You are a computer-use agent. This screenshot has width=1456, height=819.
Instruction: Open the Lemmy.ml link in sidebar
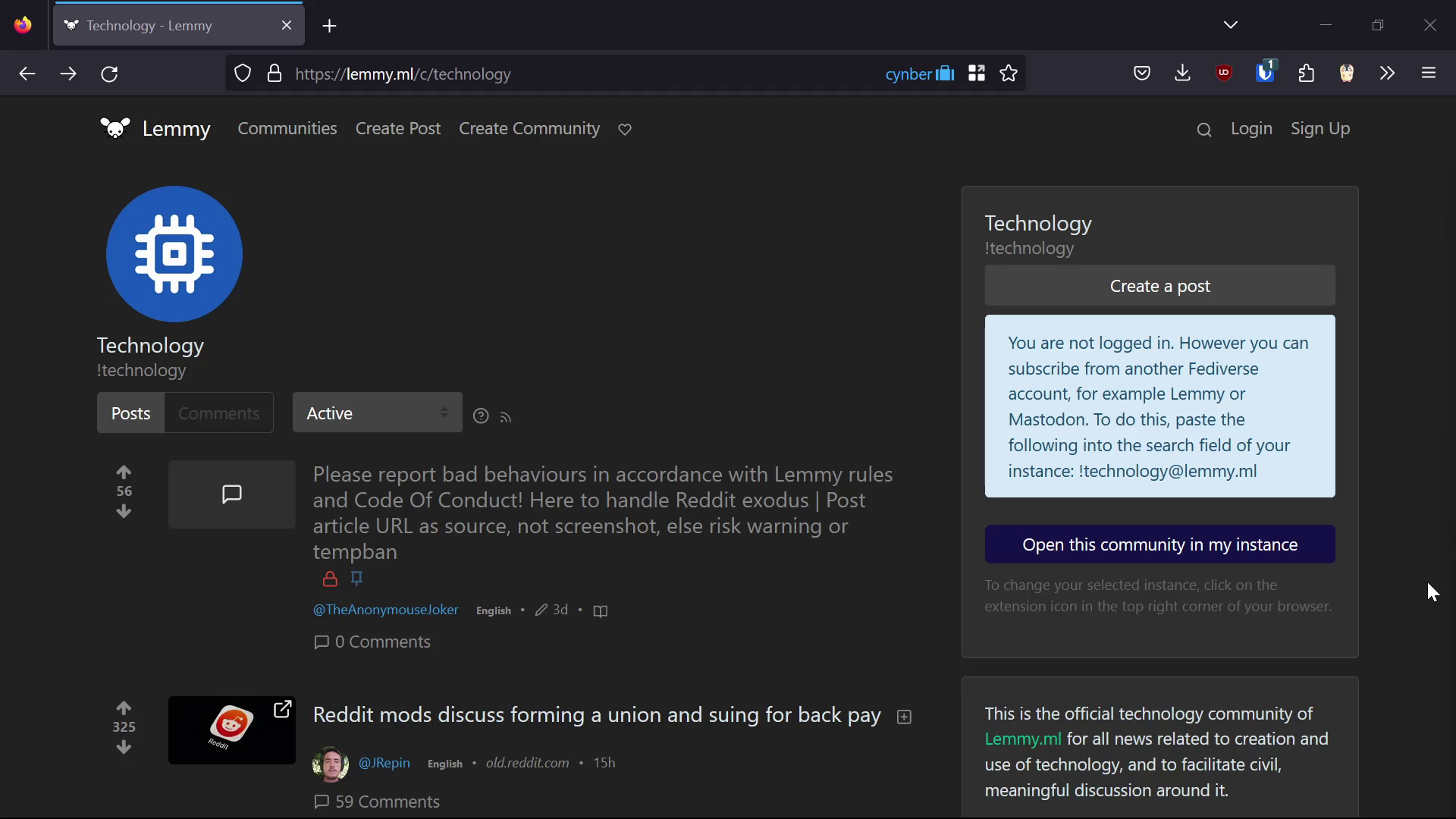pos(1023,739)
